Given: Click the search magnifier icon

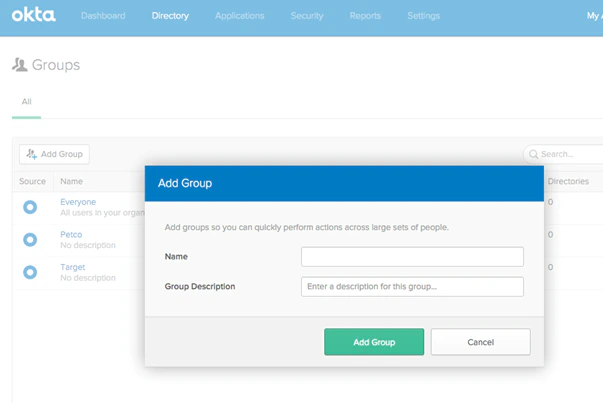Looking at the screenshot, I should pos(533,154).
